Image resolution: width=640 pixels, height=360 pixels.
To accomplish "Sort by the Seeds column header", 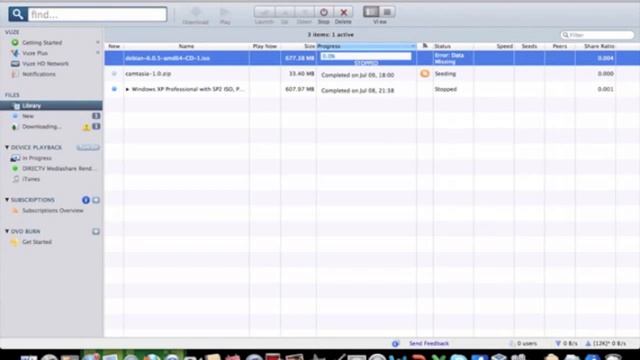I will 529,47.
